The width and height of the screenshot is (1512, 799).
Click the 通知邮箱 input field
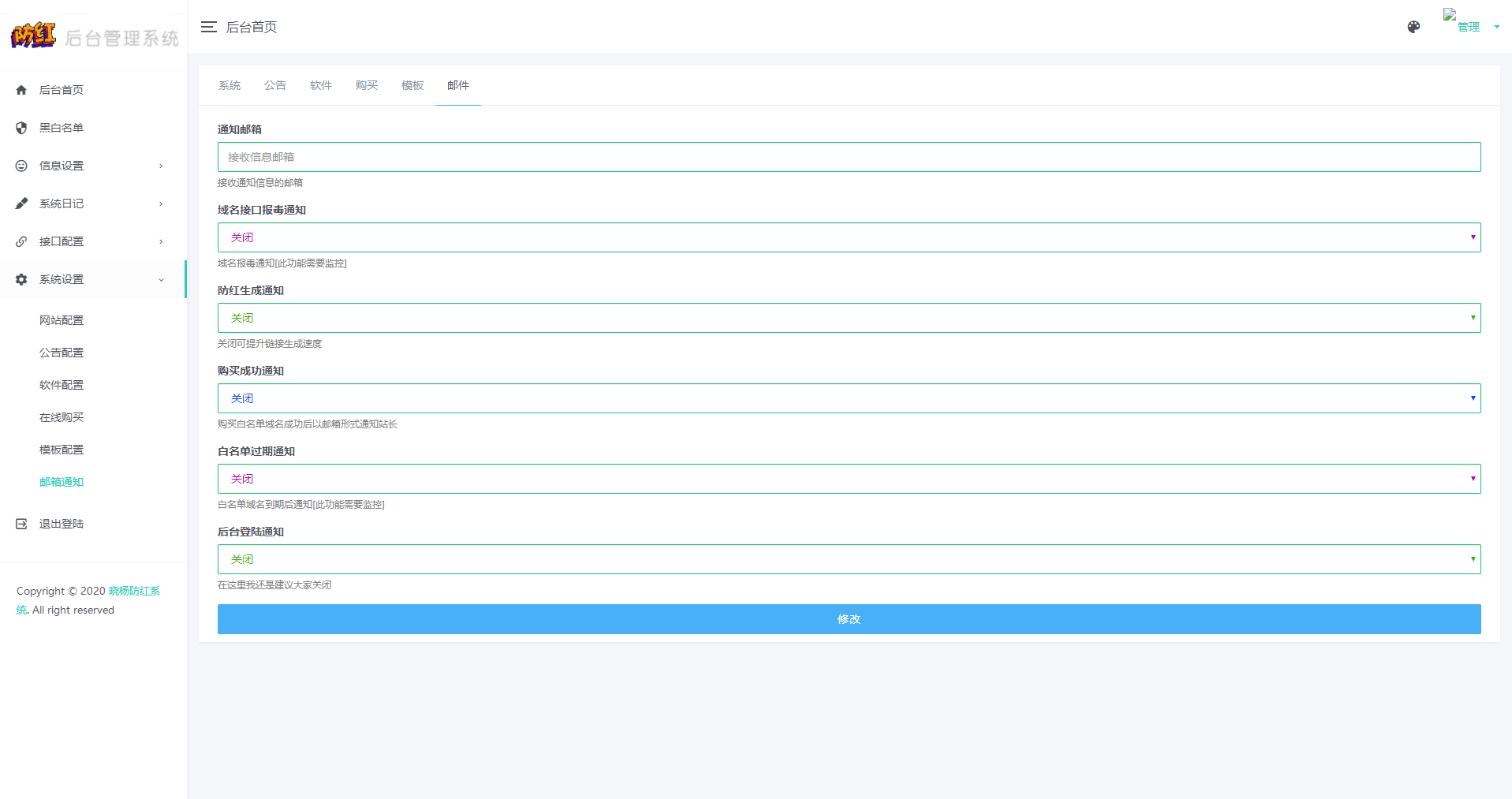(x=849, y=157)
